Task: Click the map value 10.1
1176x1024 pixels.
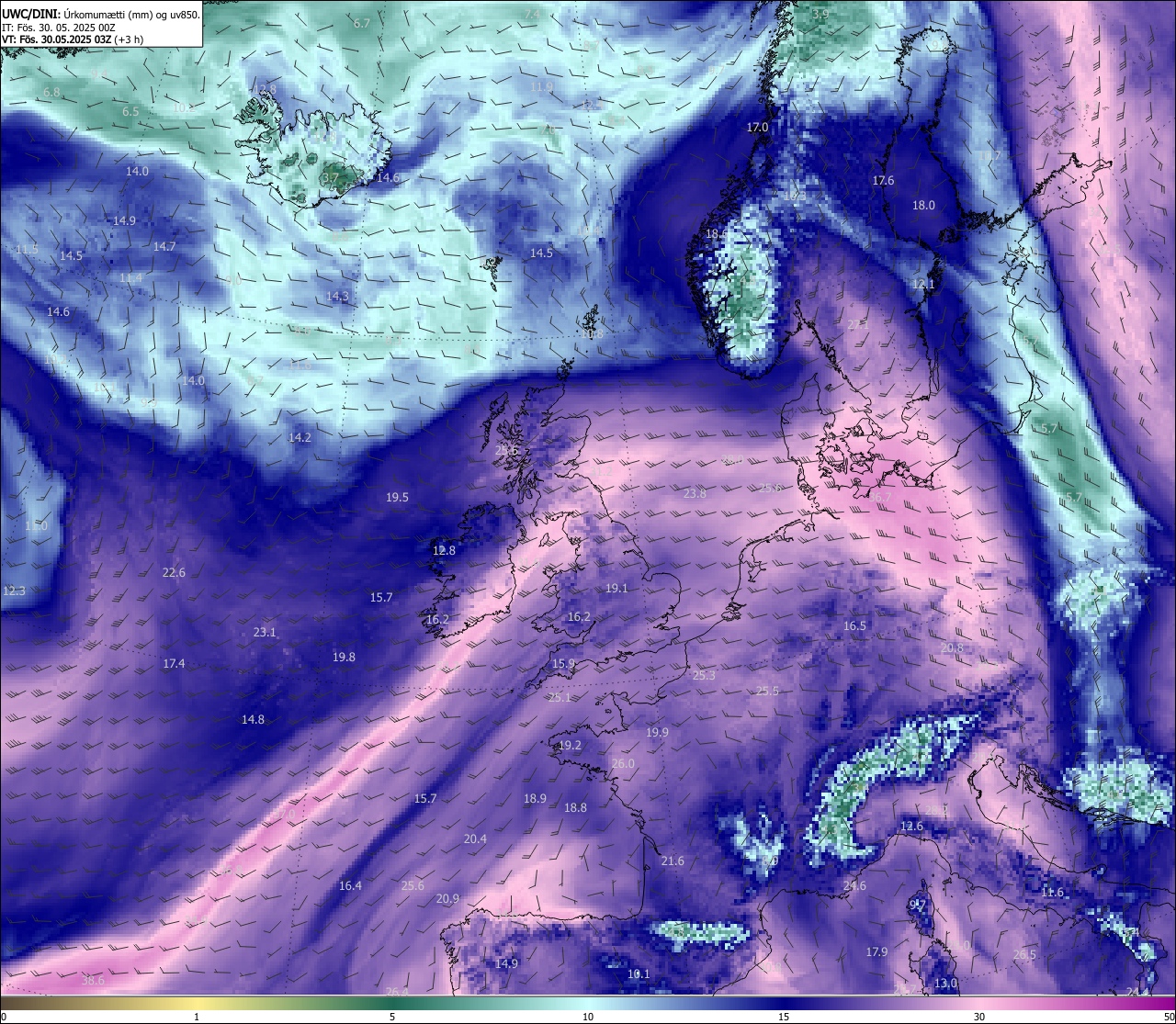Action: [639, 973]
